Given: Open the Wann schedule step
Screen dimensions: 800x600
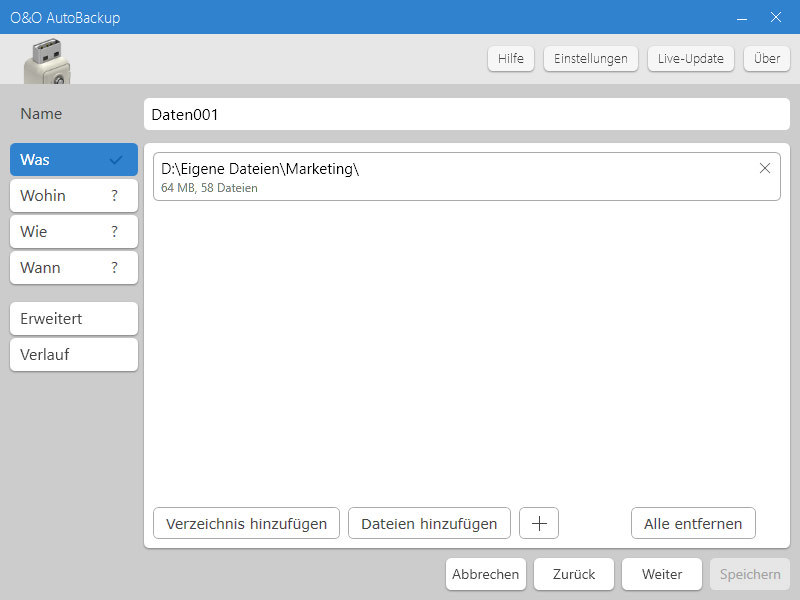Looking at the screenshot, I should (74, 268).
